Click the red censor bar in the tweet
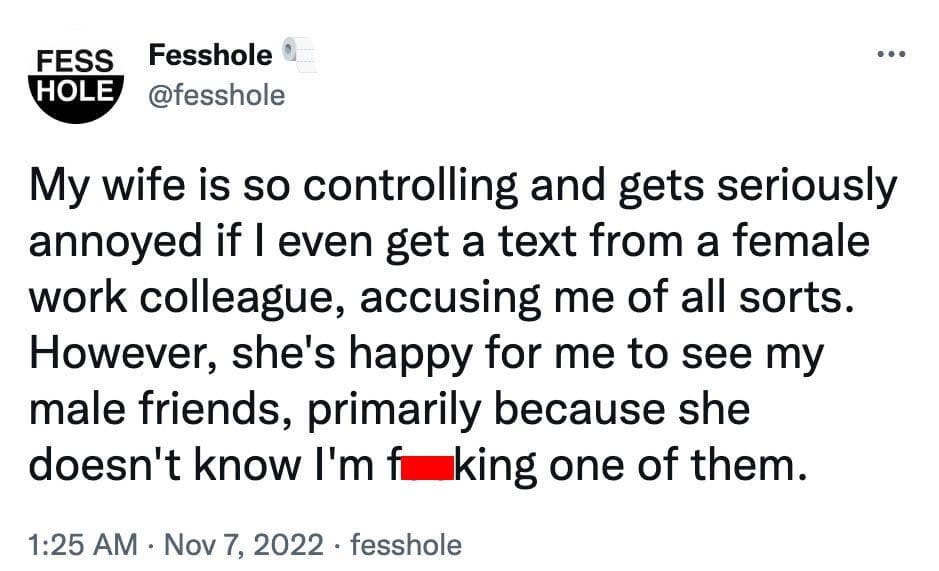This screenshot has height=571, width=939. coord(427,467)
